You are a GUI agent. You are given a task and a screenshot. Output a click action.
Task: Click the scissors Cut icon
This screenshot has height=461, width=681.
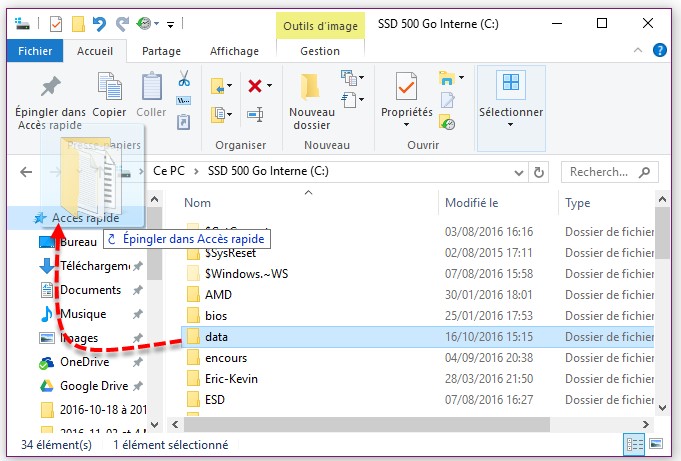point(184,78)
